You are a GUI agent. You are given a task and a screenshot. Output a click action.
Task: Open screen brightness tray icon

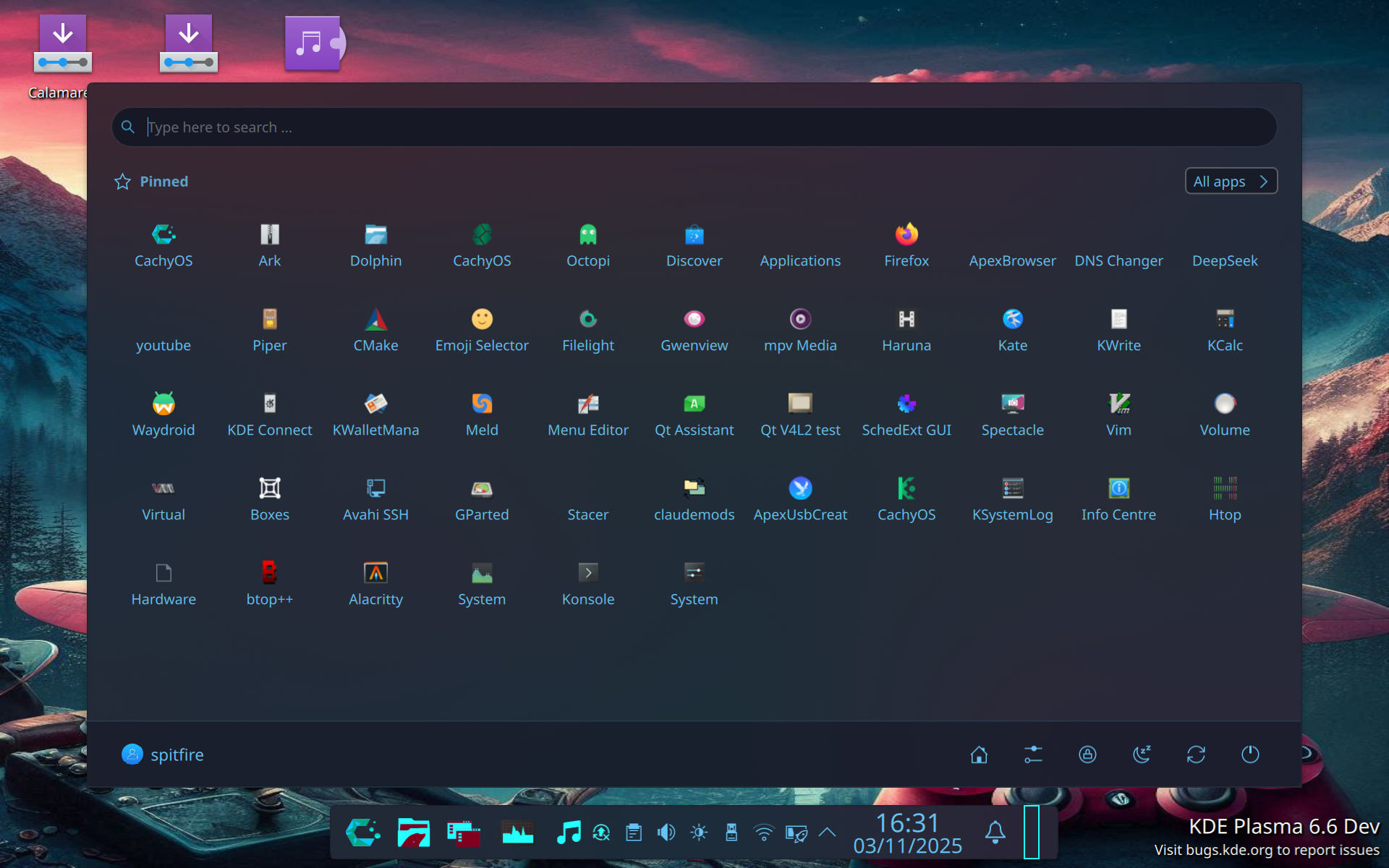click(x=699, y=833)
